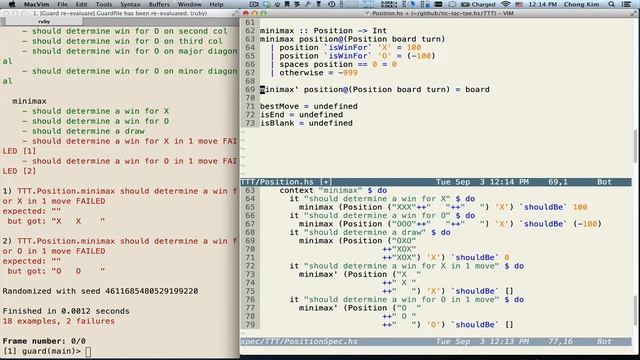Click spec line "should determine a draw"
This screenshot has height=360, width=640.
(370, 232)
